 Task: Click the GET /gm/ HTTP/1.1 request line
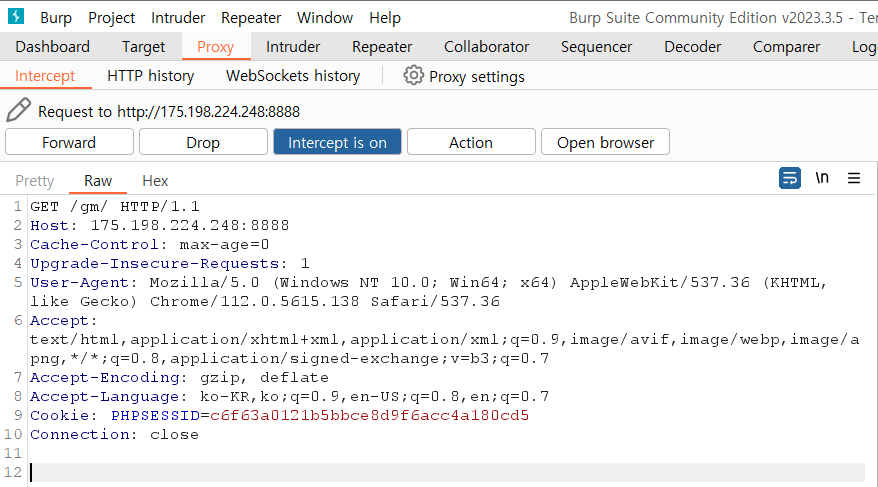point(115,207)
